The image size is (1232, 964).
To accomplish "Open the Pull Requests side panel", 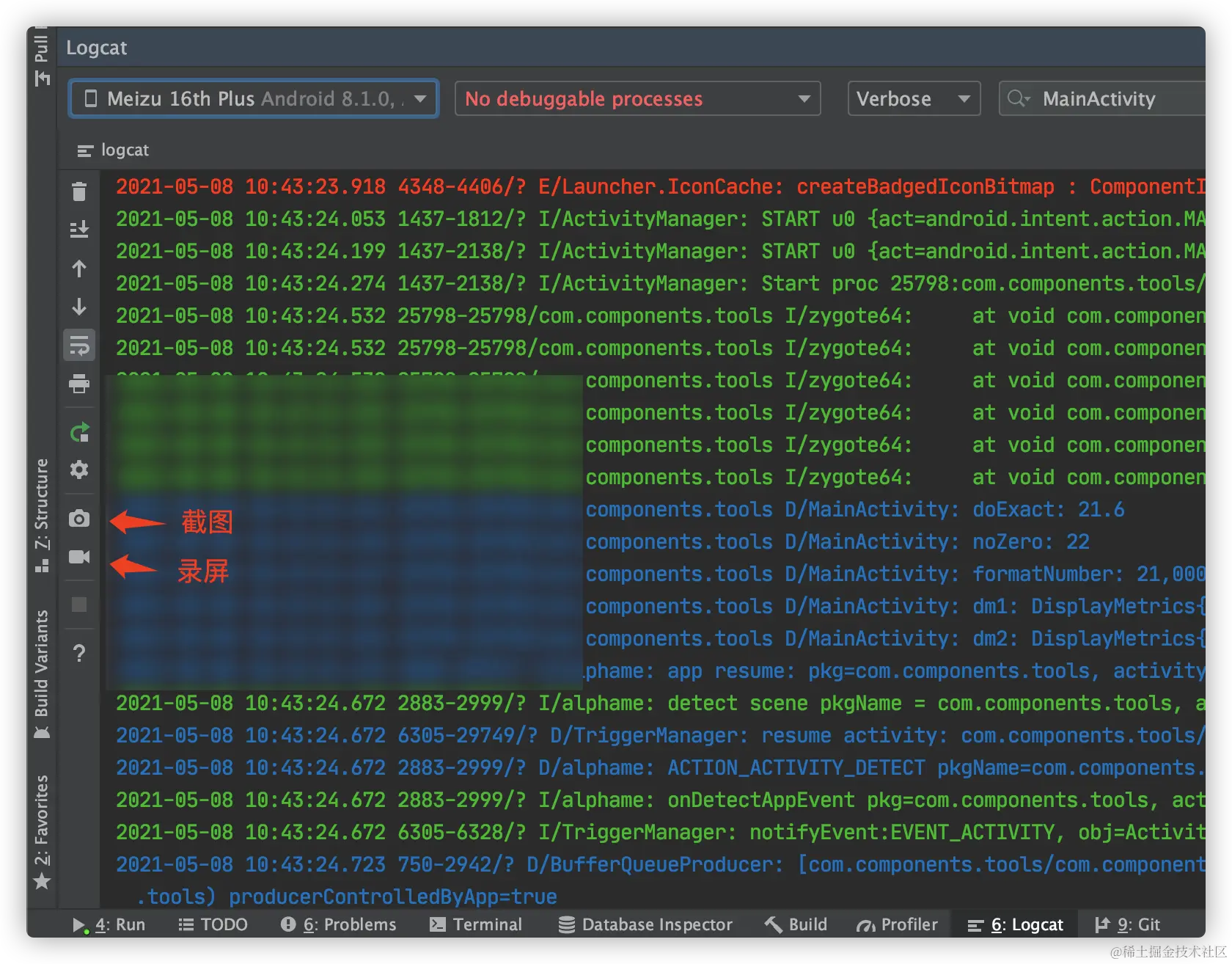I will (42, 57).
